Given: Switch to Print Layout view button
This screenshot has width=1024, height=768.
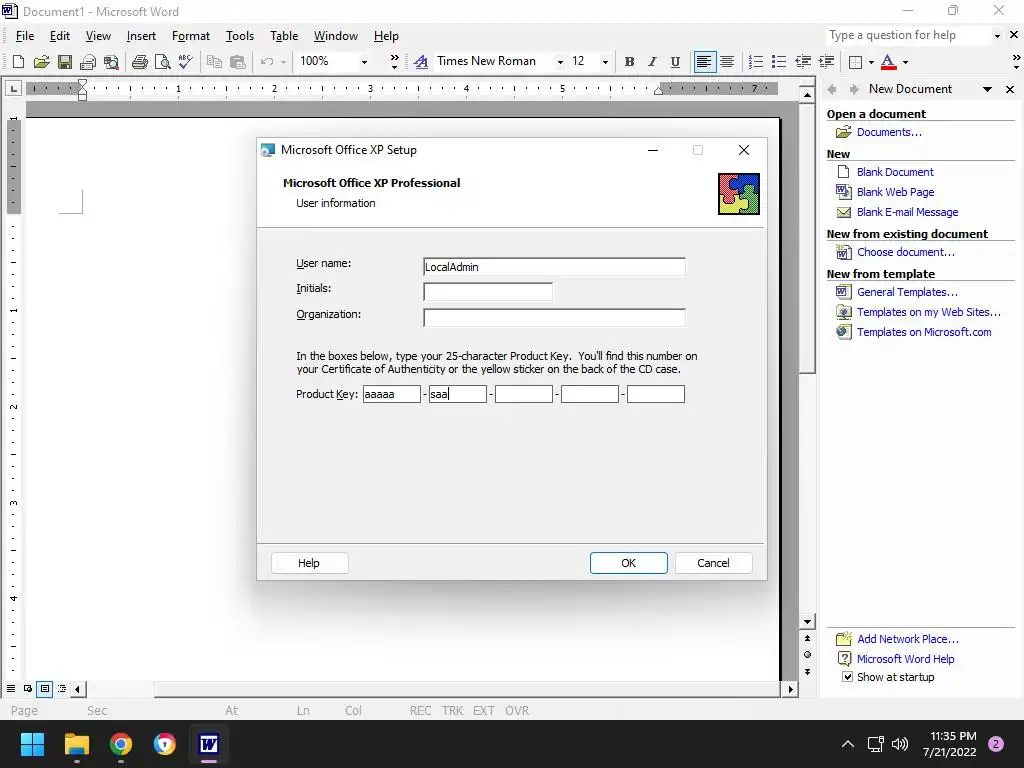Looking at the screenshot, I should tap(45, 688).
